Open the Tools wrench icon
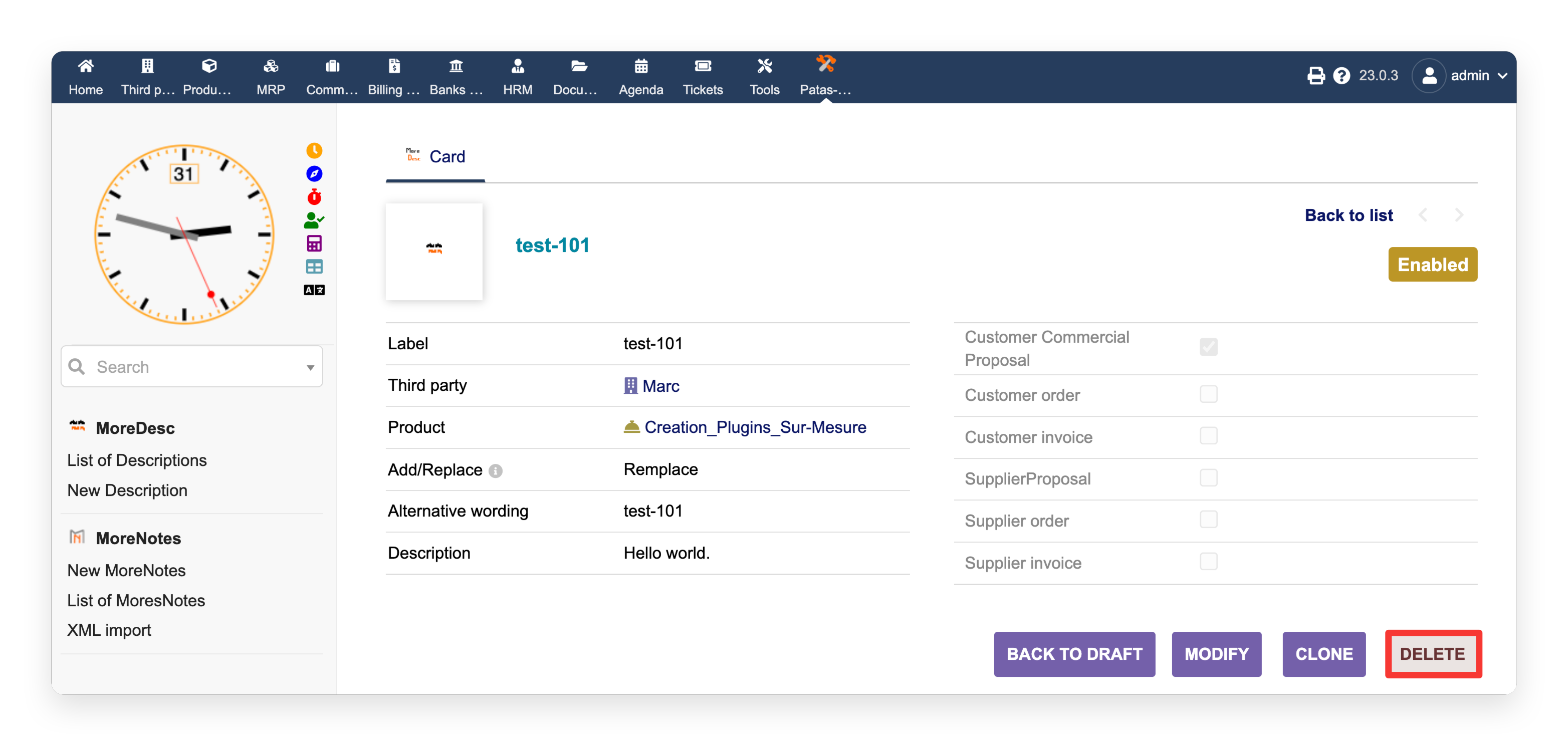Image resolution: width=1568 pixels, height=746 pixels. pyautogui.click(x=765, y=66)
